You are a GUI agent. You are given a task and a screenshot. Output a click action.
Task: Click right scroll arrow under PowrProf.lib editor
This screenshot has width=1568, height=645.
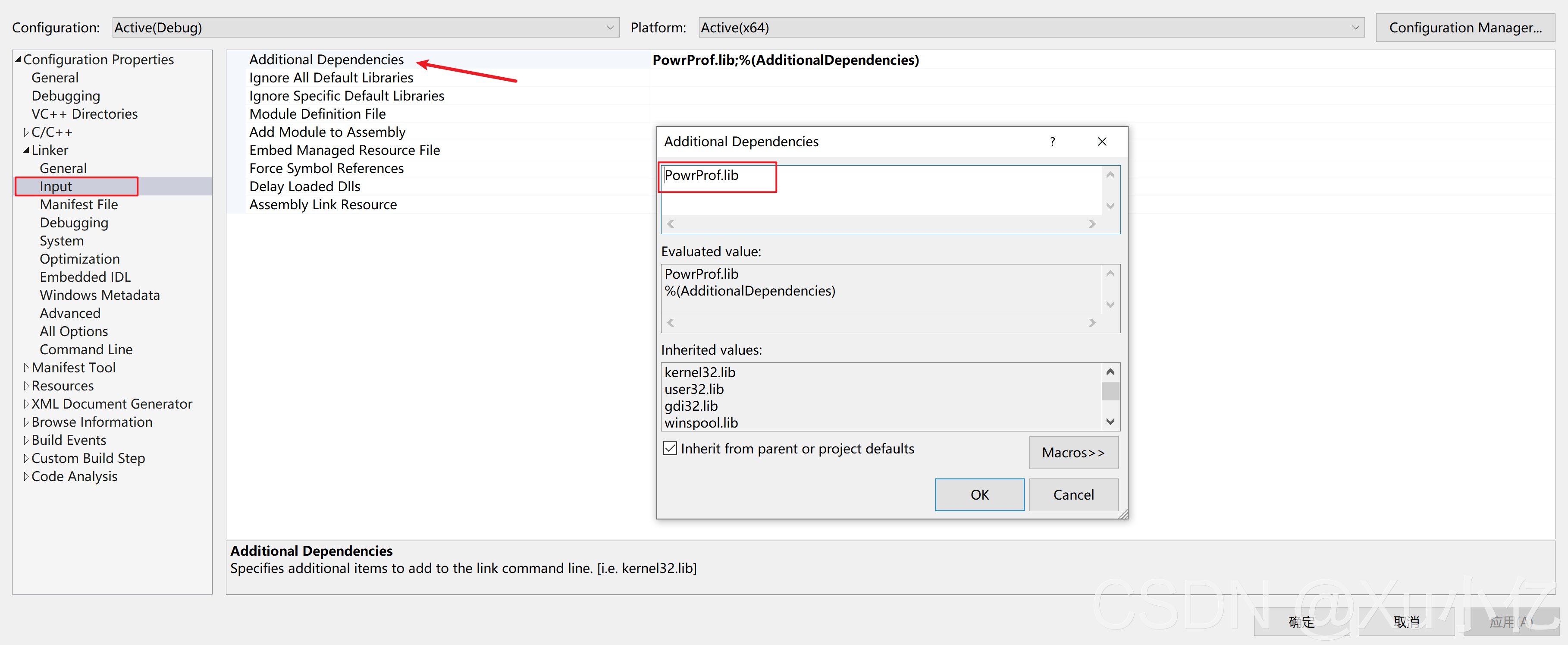point(1092,223)
